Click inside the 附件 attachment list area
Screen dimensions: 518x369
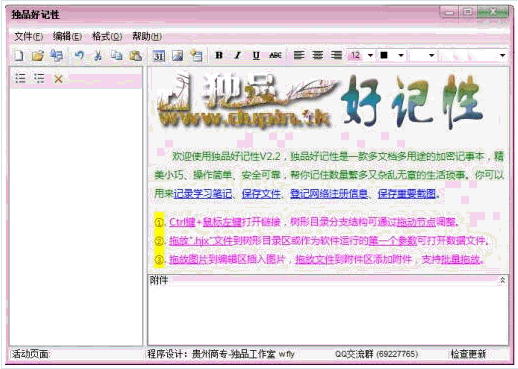point(328,315)
